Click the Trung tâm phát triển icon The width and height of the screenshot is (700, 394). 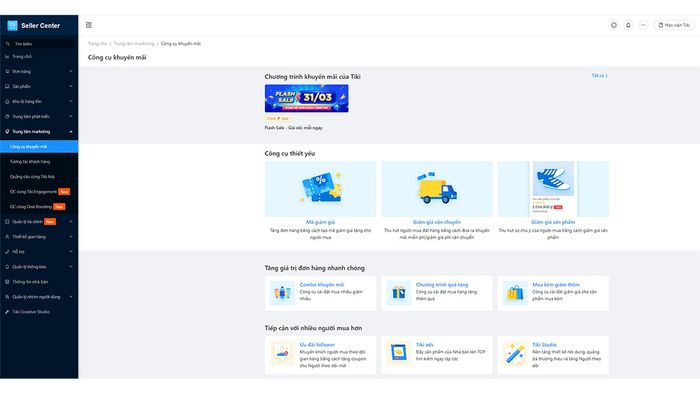click(7, 116)
